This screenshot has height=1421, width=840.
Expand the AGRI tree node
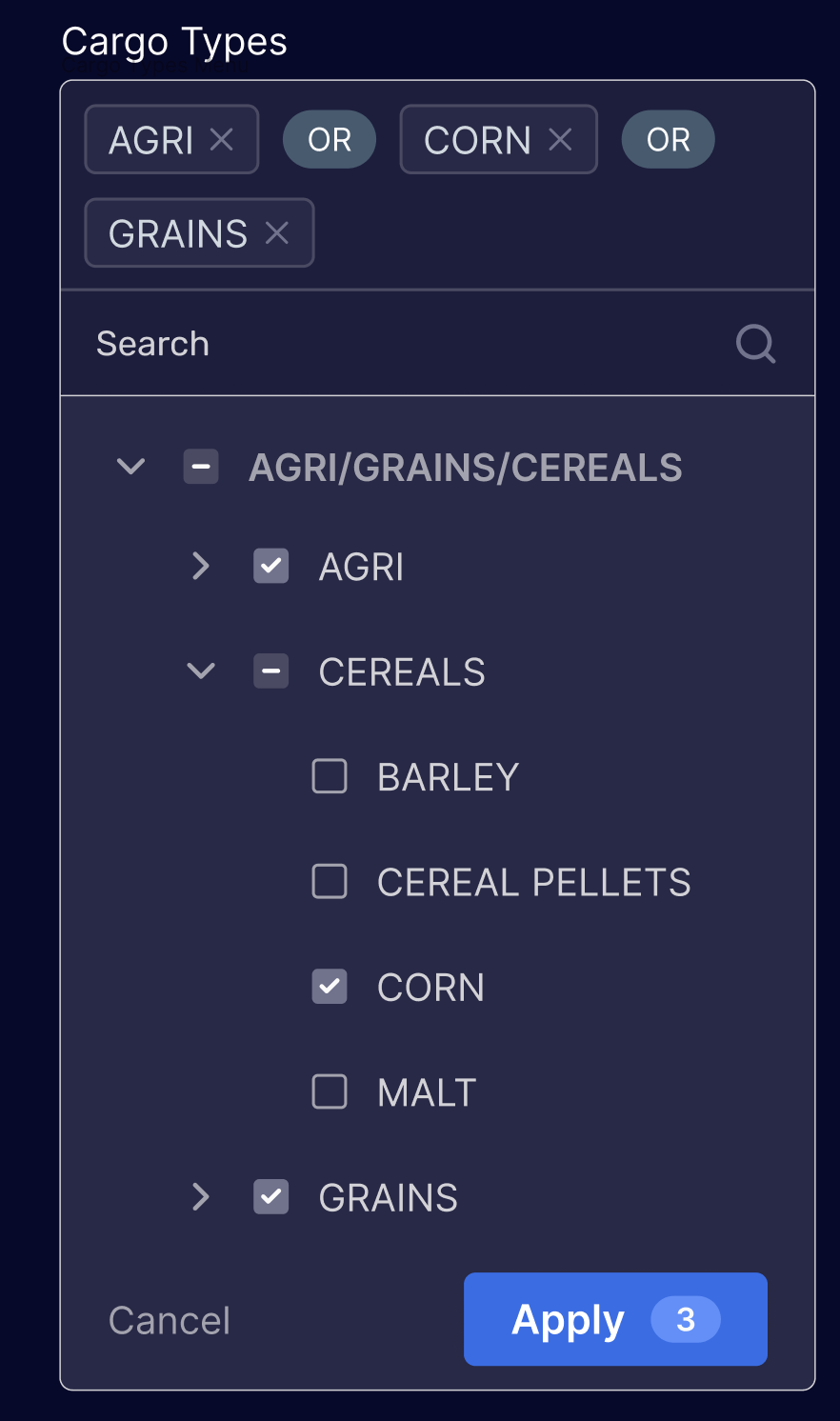pyautogui.click(x=200, y=566)
